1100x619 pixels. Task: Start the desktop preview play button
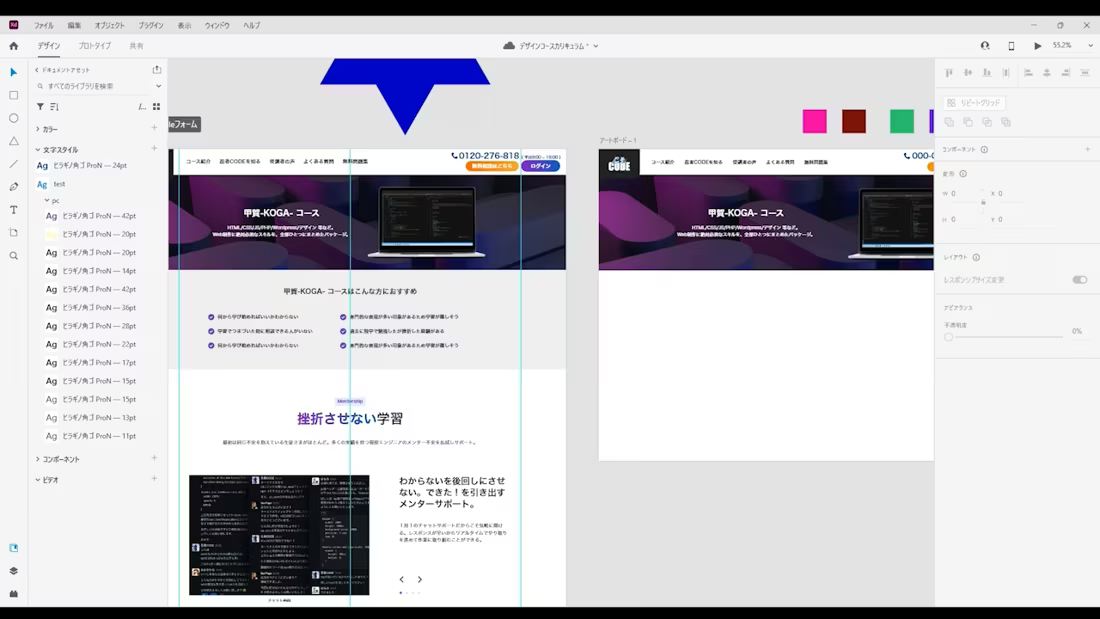(x=1038, y=46)
